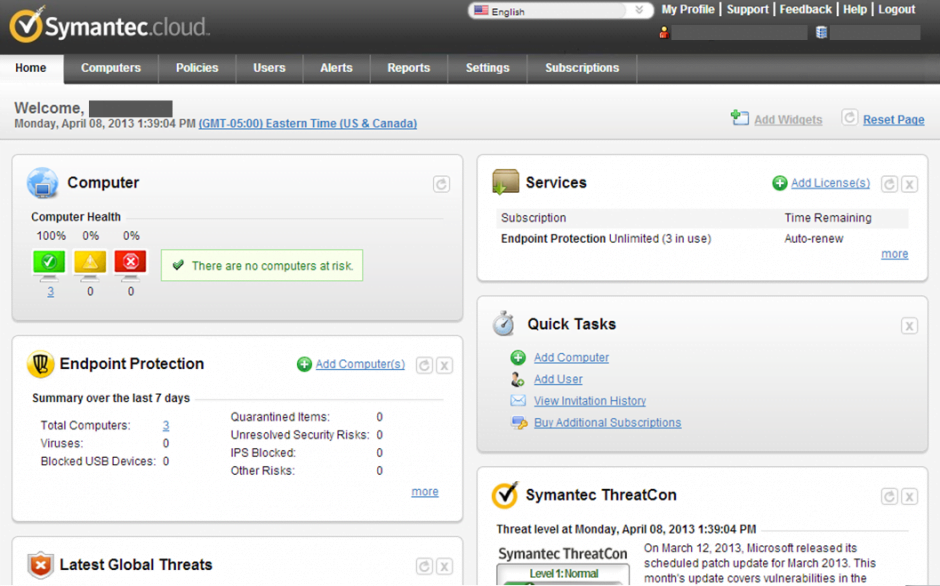Screen dimensions: 940x586
Task: Click the Endpoint Protection shield icon
Action: 40,364
